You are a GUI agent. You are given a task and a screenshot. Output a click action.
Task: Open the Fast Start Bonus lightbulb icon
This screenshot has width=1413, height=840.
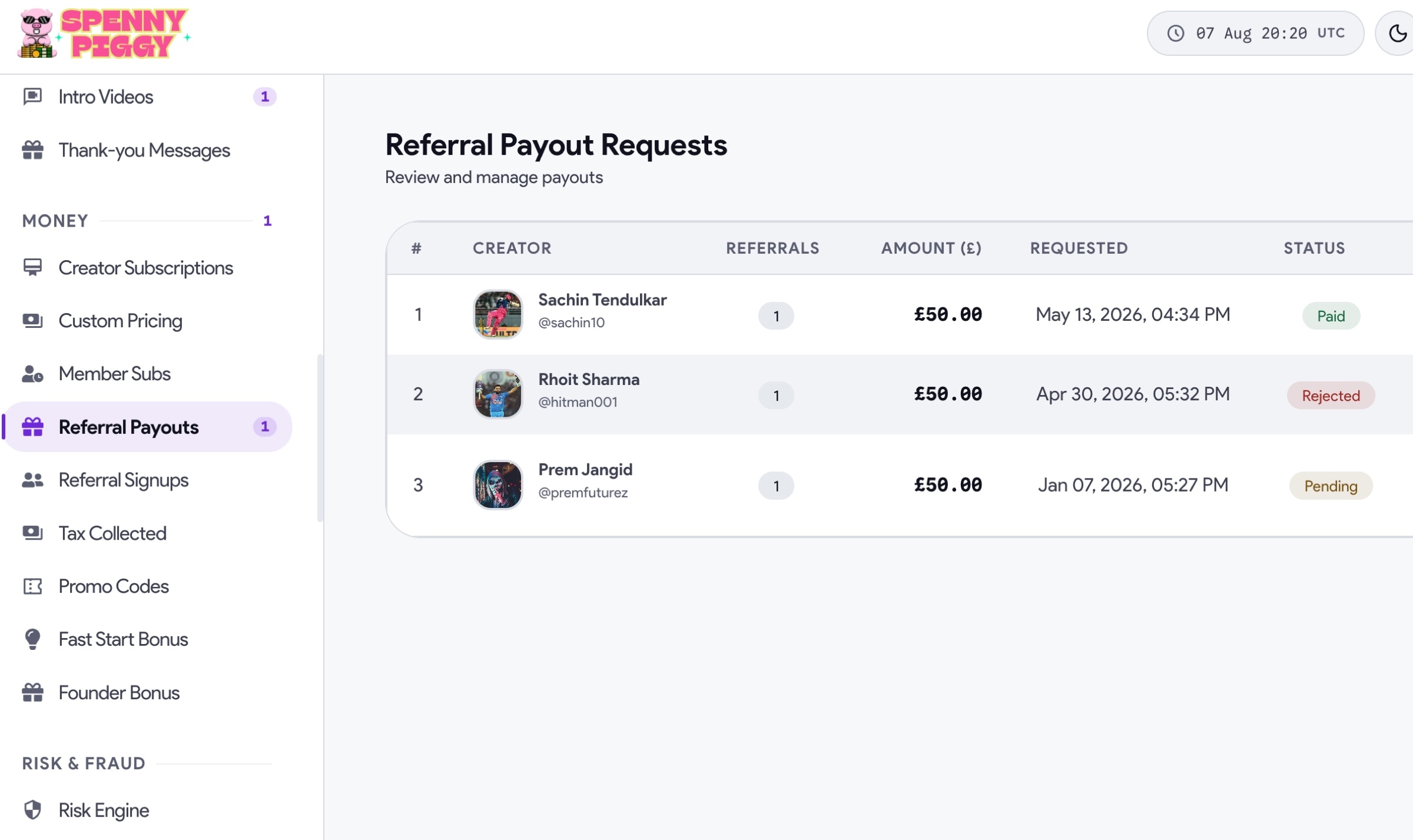click(x=32, y=639)
